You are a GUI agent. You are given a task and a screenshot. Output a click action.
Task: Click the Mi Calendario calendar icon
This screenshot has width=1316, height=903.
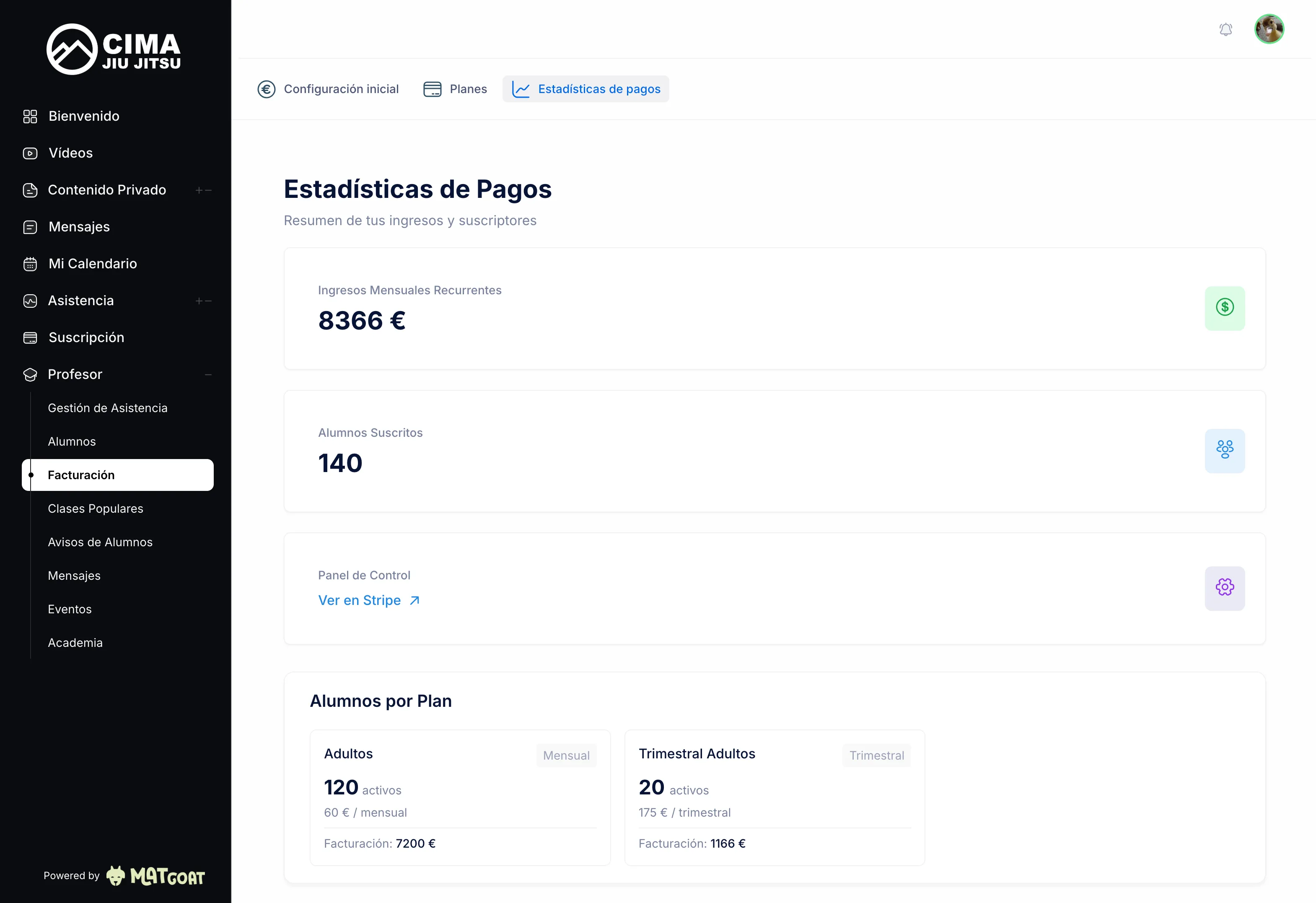pos(31,263)
